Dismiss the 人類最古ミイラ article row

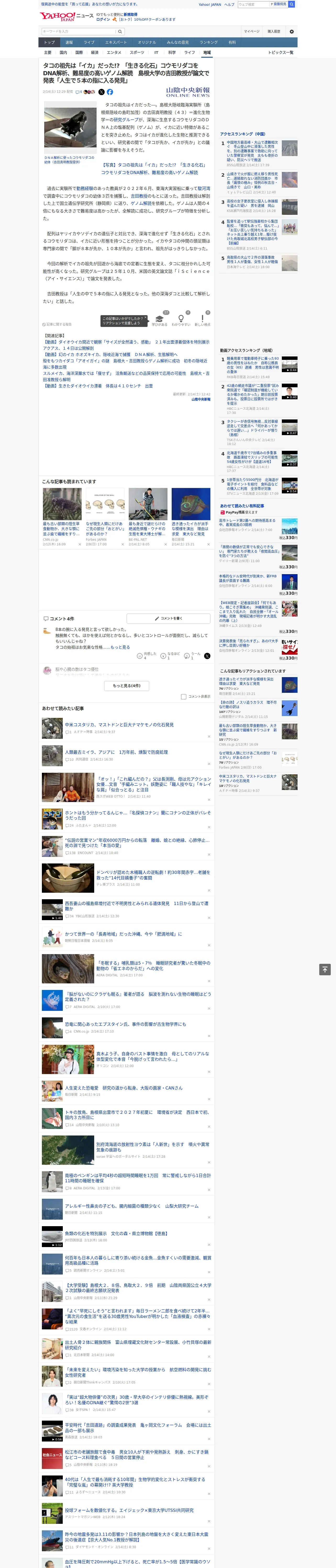(209, 764)
